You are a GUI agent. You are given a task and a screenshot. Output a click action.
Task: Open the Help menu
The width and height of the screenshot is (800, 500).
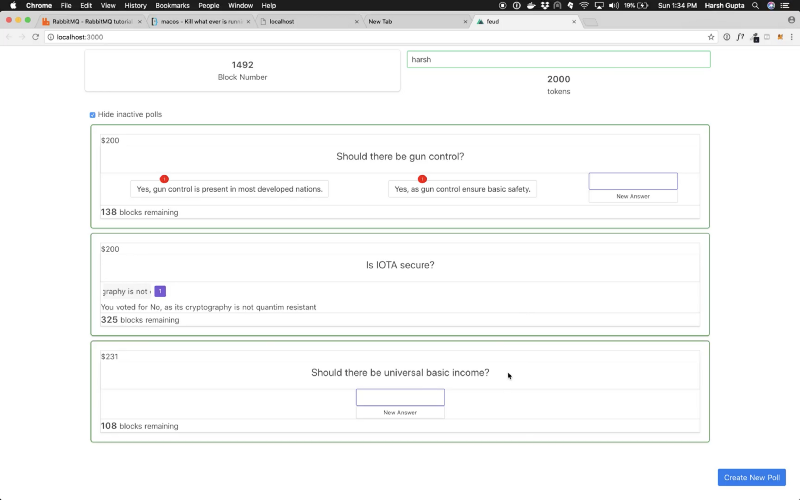coord(268,6)
